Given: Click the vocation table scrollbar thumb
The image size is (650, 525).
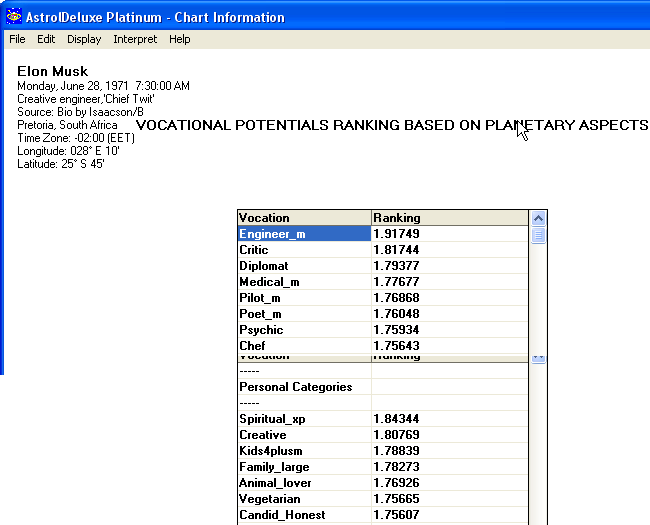Looking at the screenshot, I should [538, 236].
